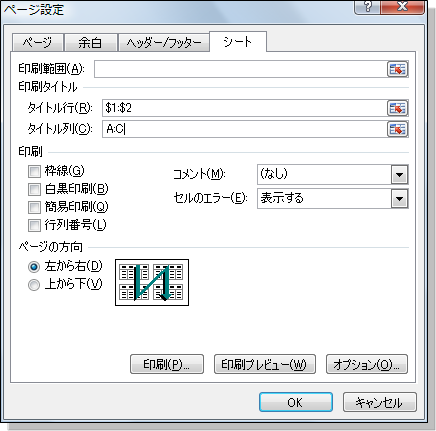Click the page order preview diagram
This screenshot has width=436, height=431.
coord(152,282)
